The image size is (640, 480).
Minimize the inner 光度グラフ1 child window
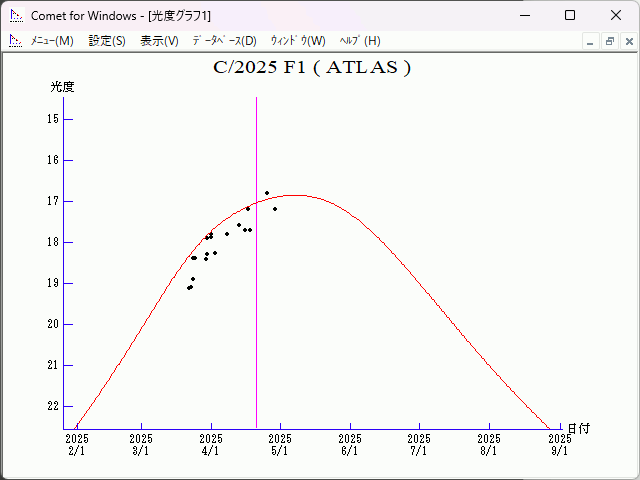point(590,42)
